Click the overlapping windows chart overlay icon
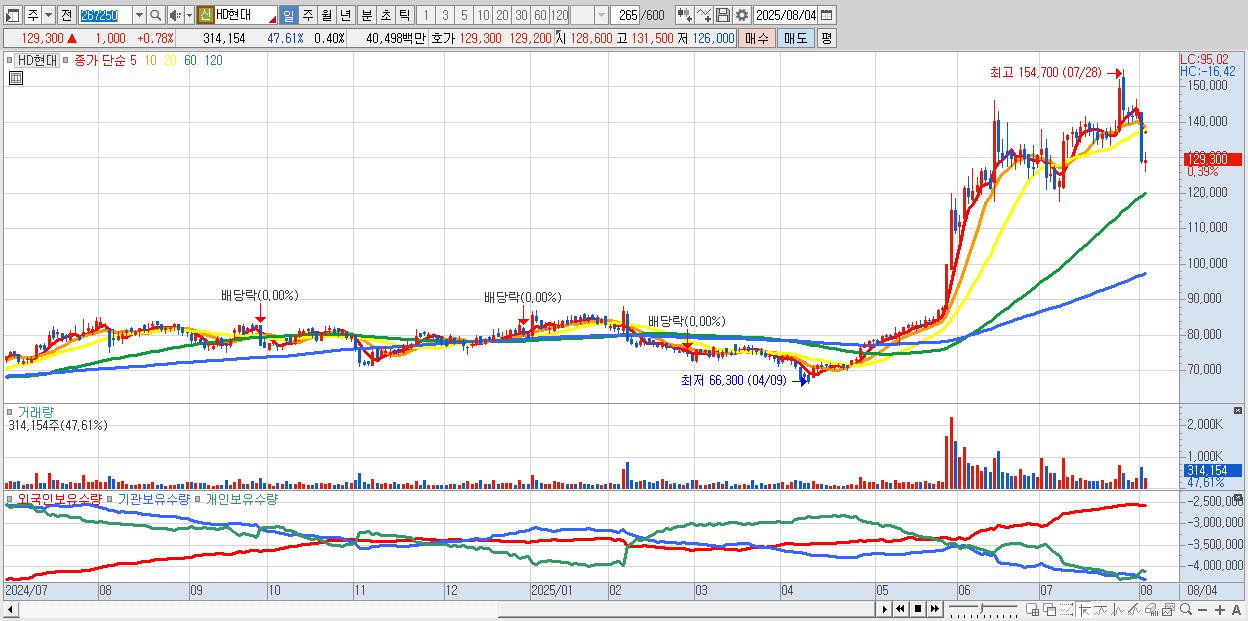The height and width of the screenshot is (621, 1248). pos(1049,610)
